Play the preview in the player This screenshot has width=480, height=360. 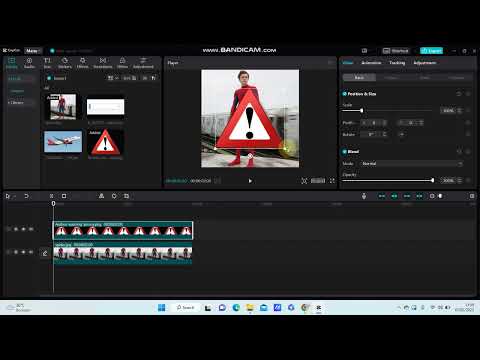coord(250,181)
